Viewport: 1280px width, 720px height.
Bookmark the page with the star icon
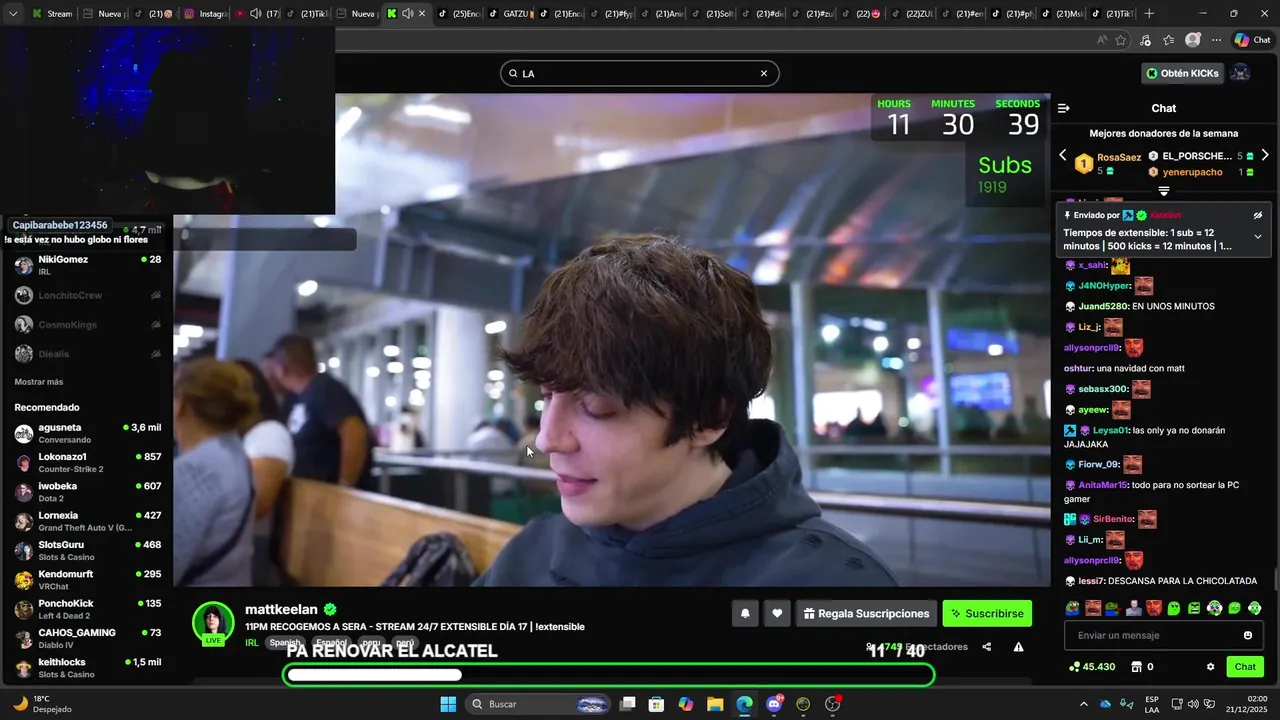1121,40
